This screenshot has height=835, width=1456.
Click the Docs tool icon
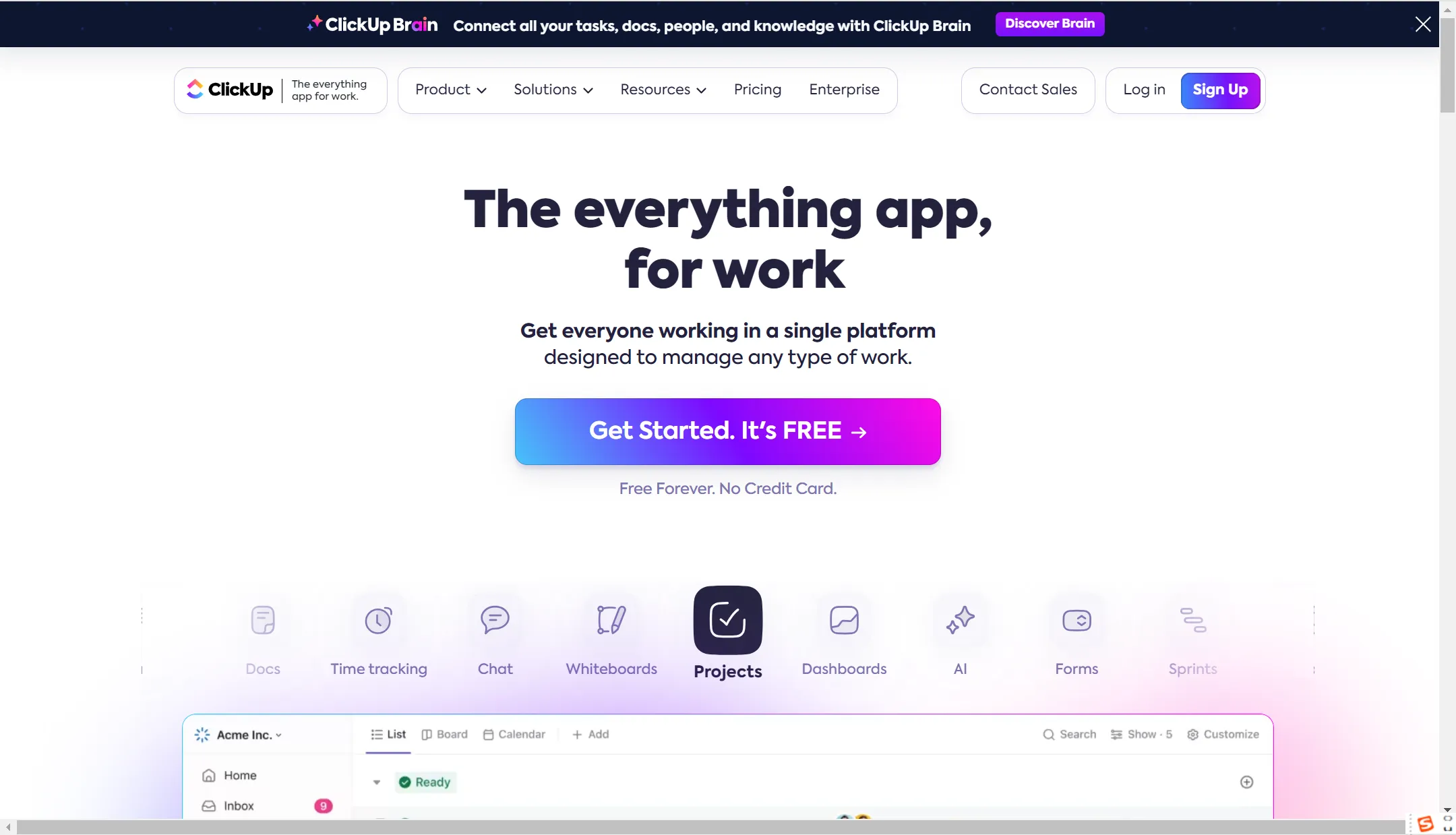[x=263, y=619]
